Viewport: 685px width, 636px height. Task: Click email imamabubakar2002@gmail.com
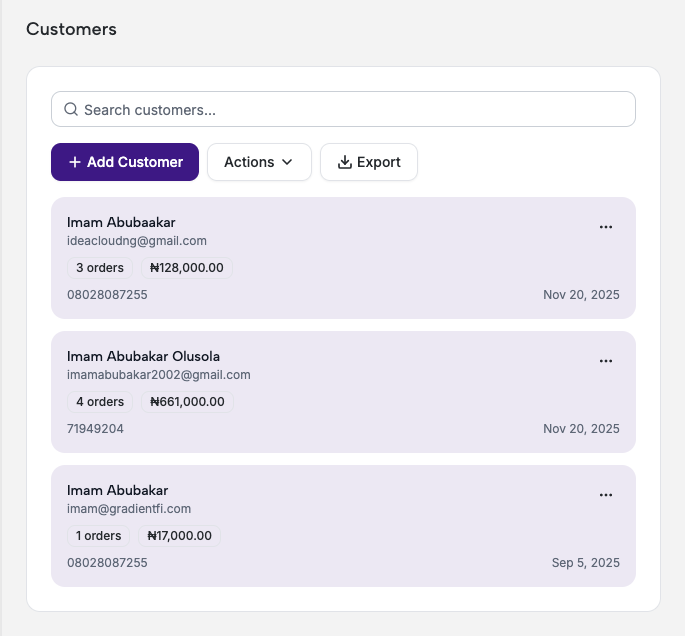coord(159,375)
